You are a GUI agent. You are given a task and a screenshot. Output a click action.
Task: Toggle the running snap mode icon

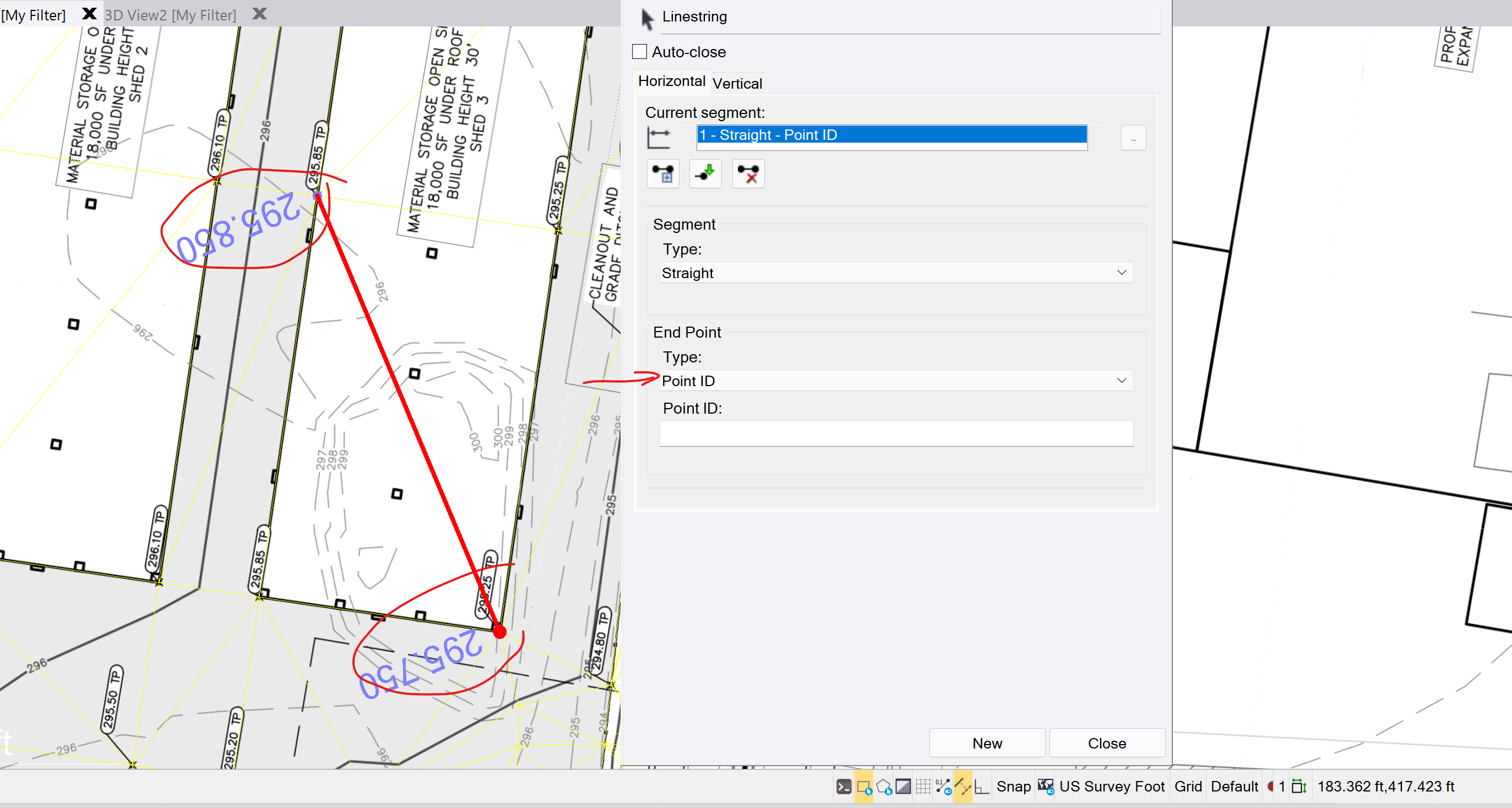click(962, 787)
